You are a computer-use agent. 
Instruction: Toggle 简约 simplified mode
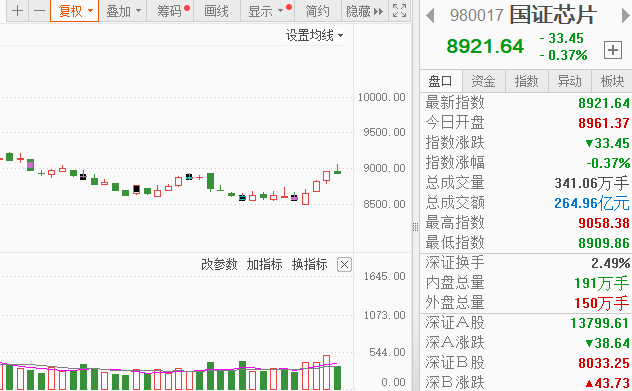point(318,11)
